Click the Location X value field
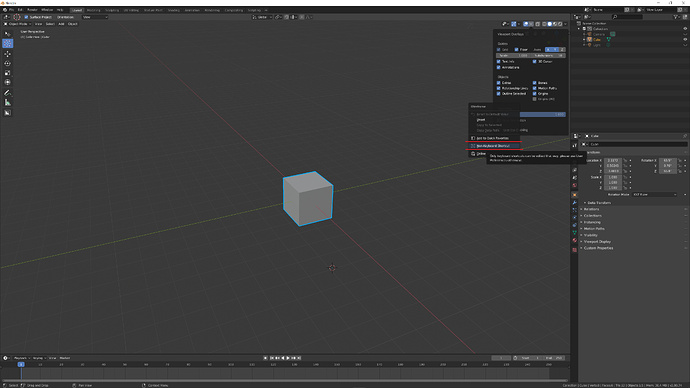690x388 pixels. [x=613, y=161]
